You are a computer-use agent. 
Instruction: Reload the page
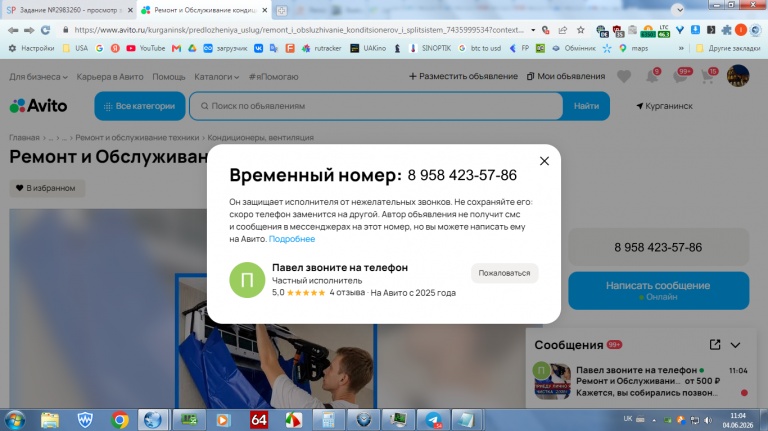click(x=46, y=30)
